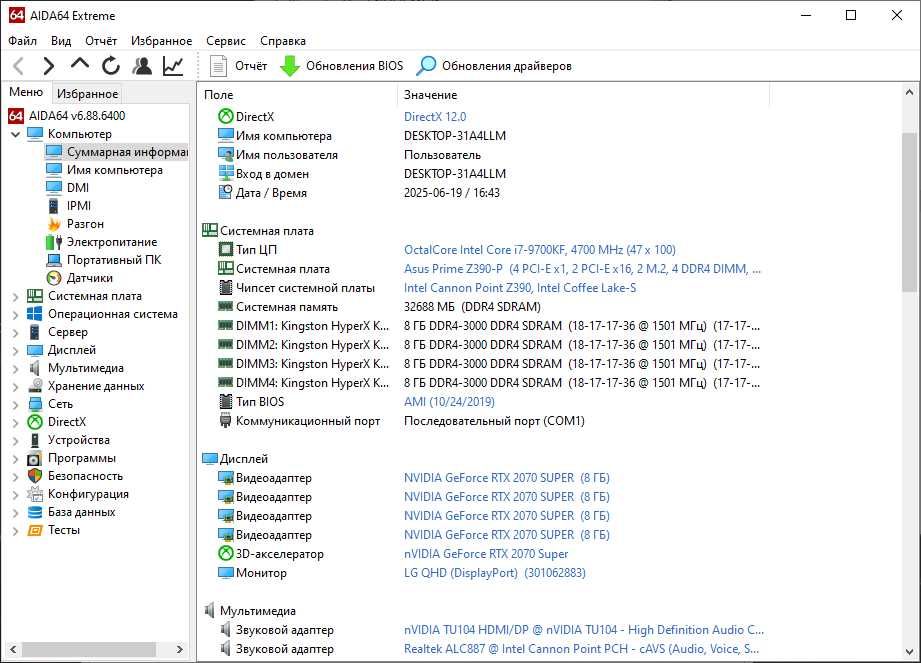Viewport: 921px width, 663px height.
Task: Go forward with the right arrow toolbar icon
Action: (x=49, y=66)
